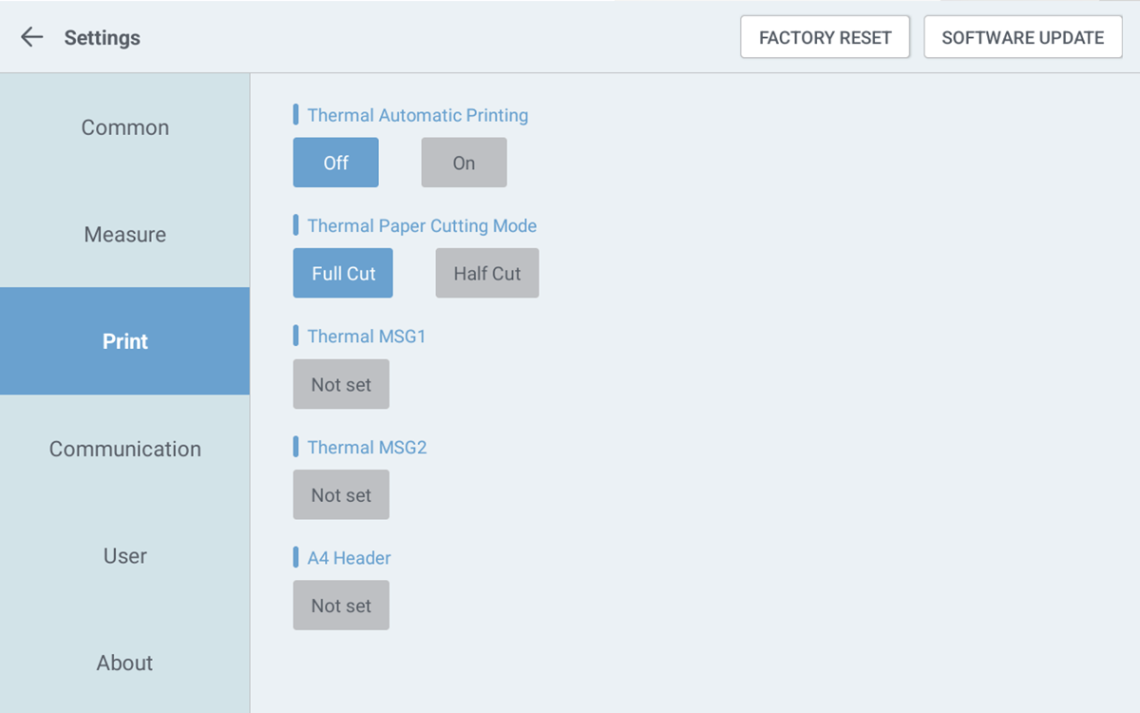
Task: Set the Thermal MSG1 value
Action: click(341, 385)
